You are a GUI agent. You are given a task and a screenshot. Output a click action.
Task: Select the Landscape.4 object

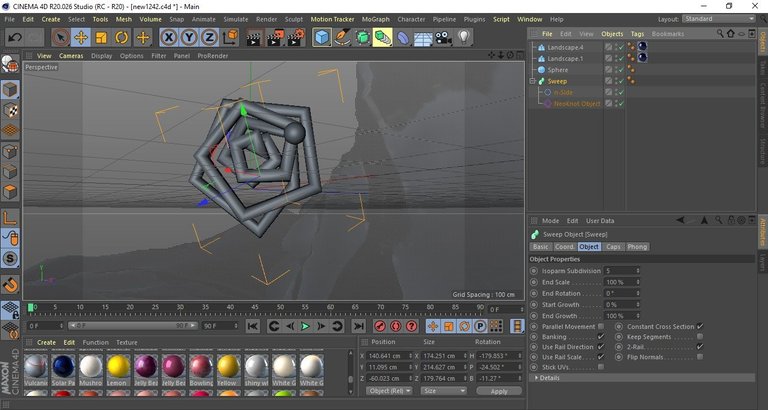(565, 48)
